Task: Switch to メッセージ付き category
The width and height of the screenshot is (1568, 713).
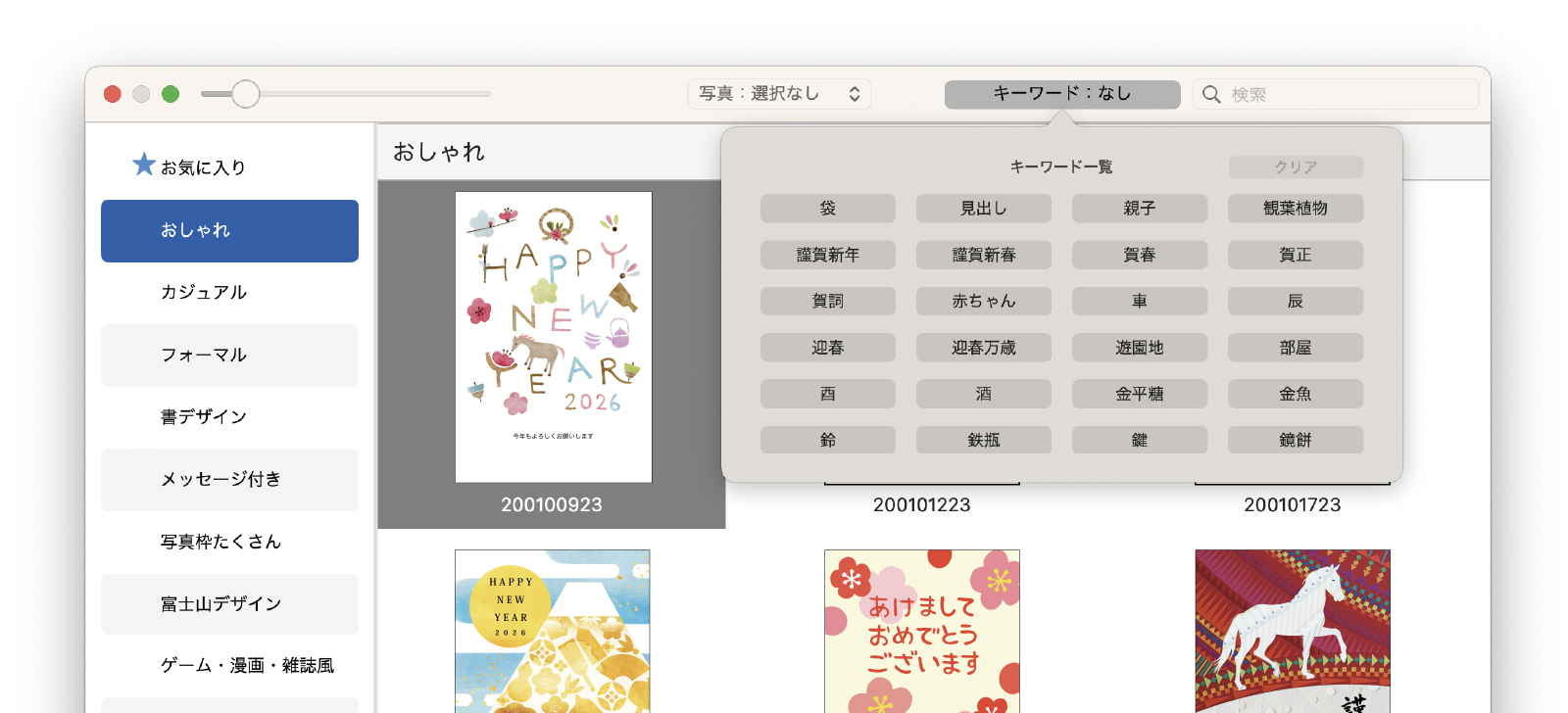Action: click(x=229, y=479)
